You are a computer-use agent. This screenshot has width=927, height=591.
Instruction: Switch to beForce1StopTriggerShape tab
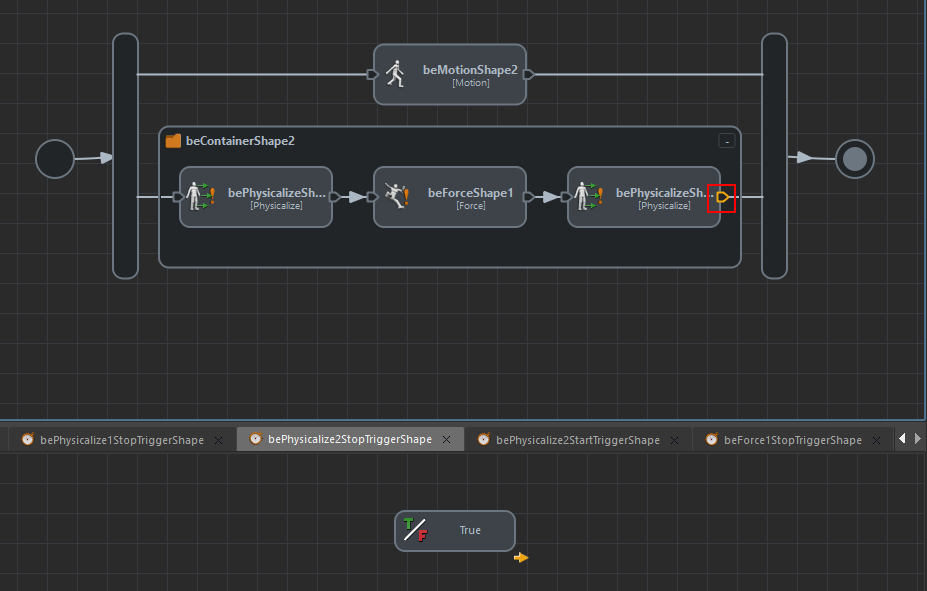tap(793, 440)
